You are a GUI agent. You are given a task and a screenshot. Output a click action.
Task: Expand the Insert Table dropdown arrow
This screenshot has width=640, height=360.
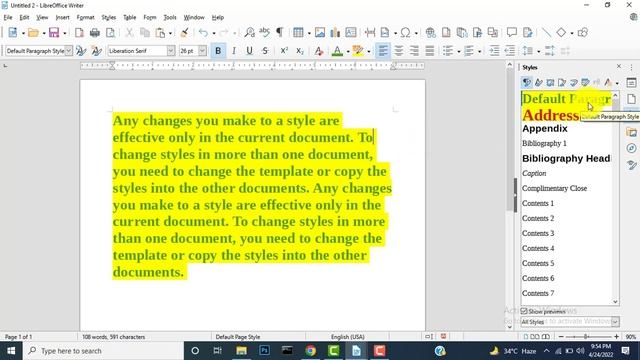309,33
